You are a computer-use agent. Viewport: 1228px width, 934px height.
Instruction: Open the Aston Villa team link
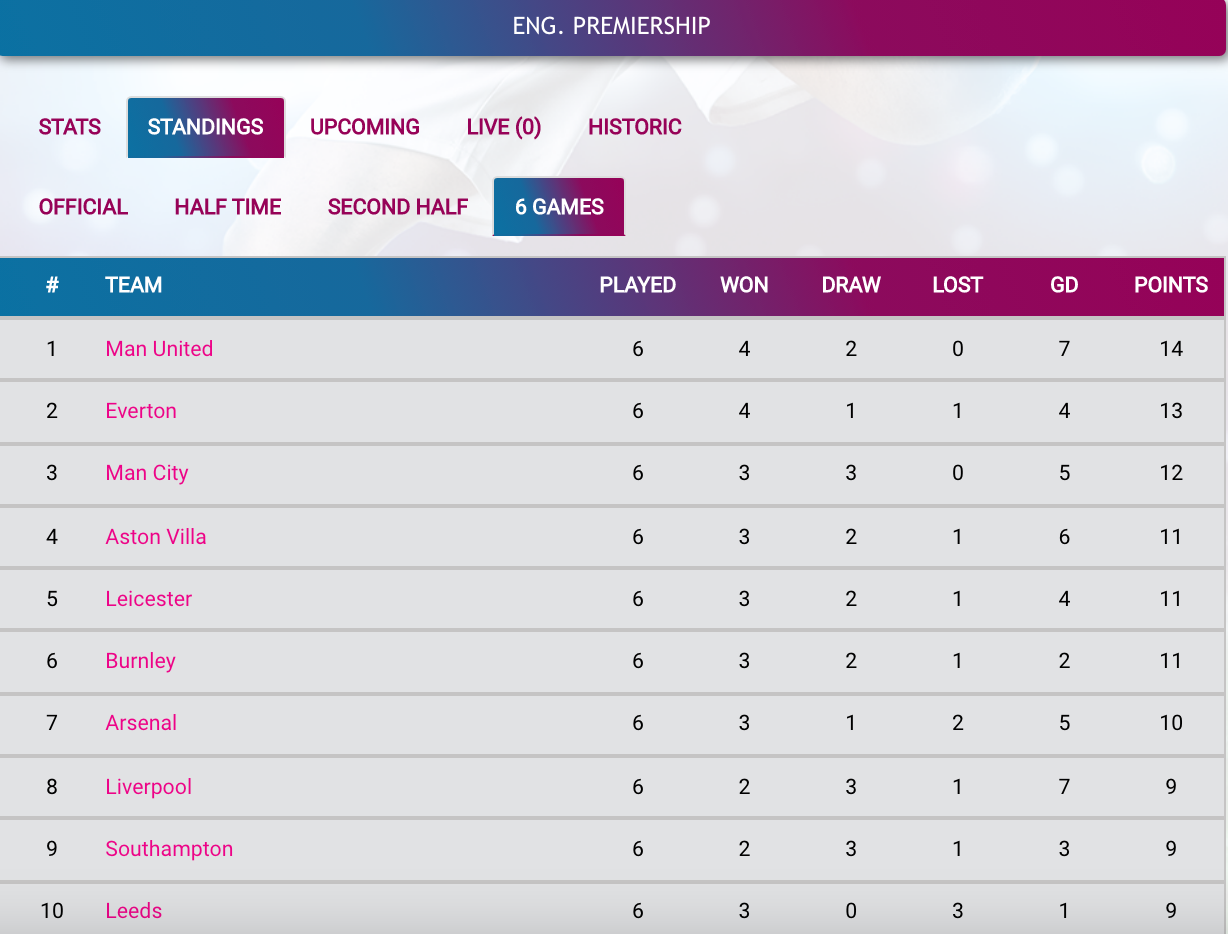[156, 537]
